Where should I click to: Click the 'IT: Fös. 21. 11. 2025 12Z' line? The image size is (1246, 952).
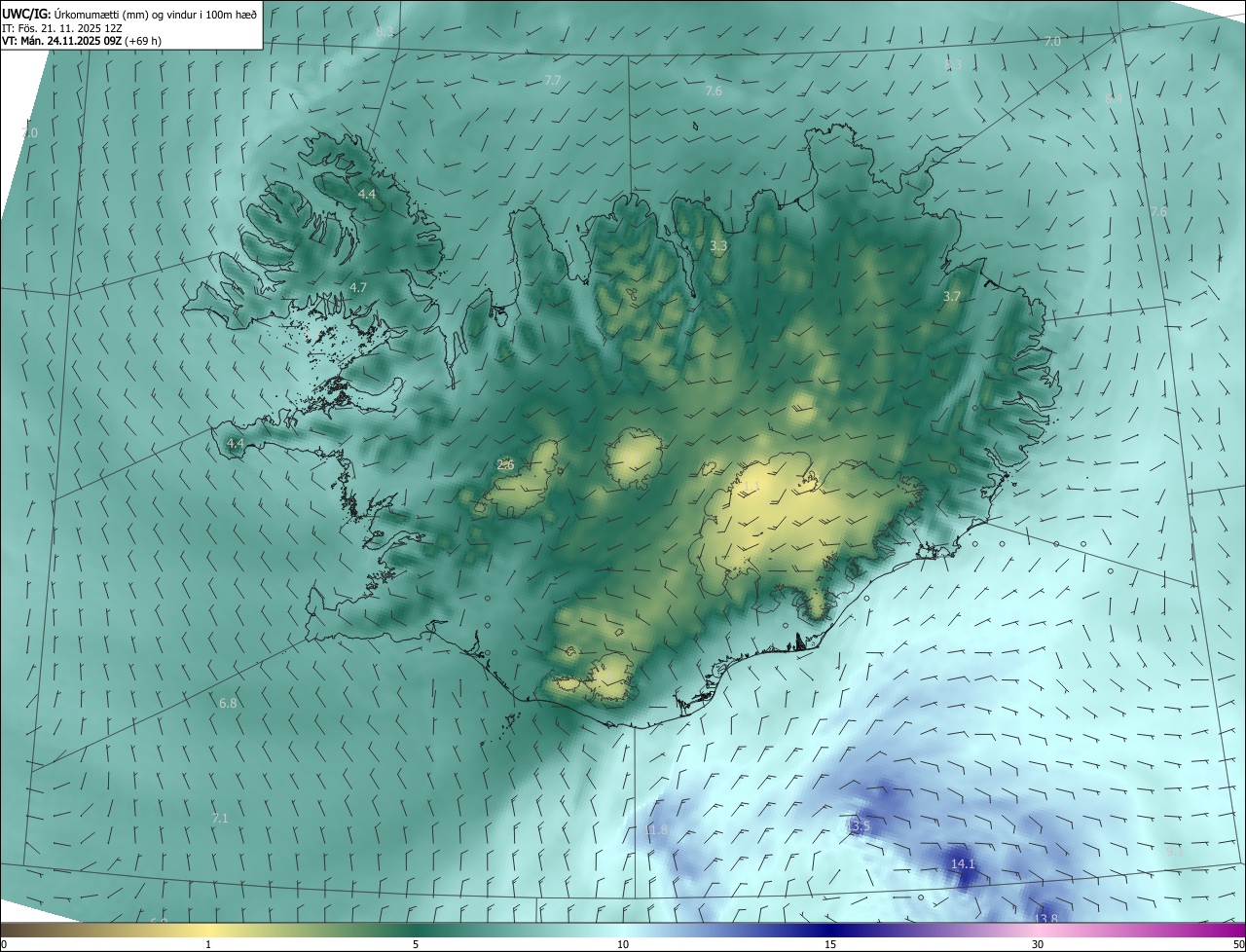coord(61,28)
